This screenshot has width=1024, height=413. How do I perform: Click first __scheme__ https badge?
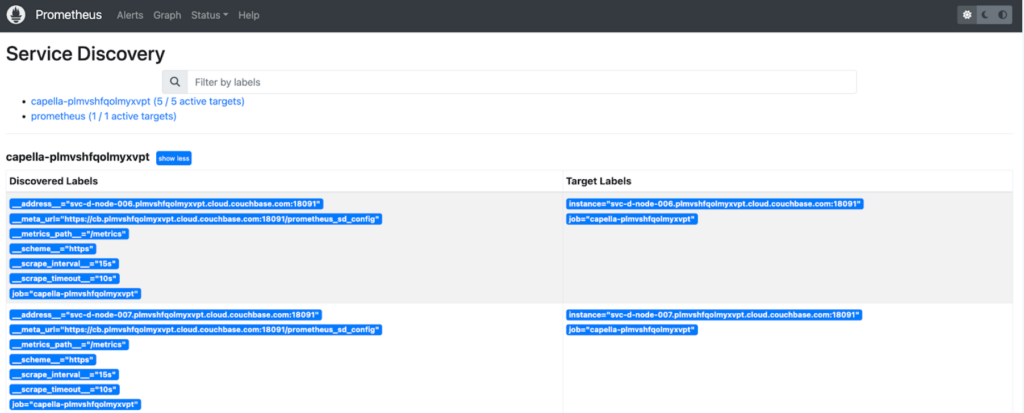coord(53,249)
